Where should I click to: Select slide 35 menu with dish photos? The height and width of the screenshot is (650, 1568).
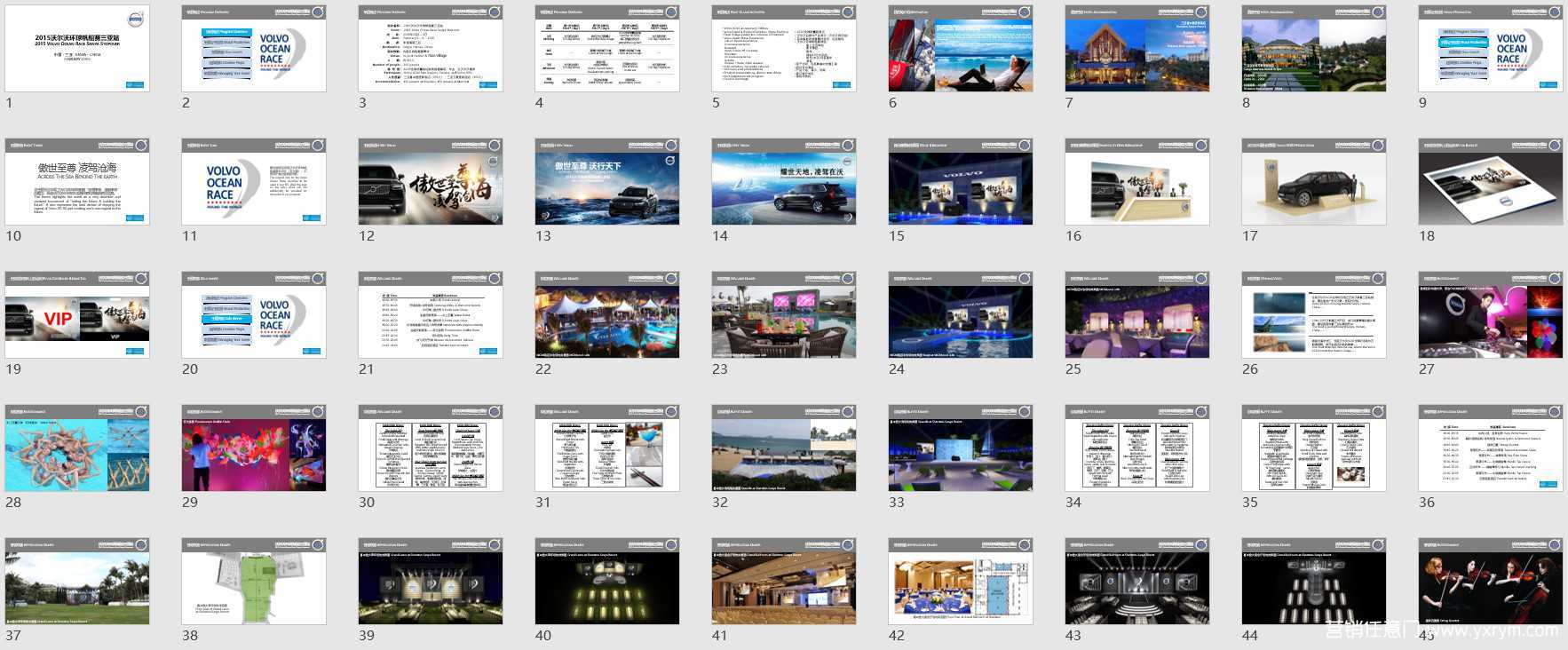click(x=1314, y=448)
